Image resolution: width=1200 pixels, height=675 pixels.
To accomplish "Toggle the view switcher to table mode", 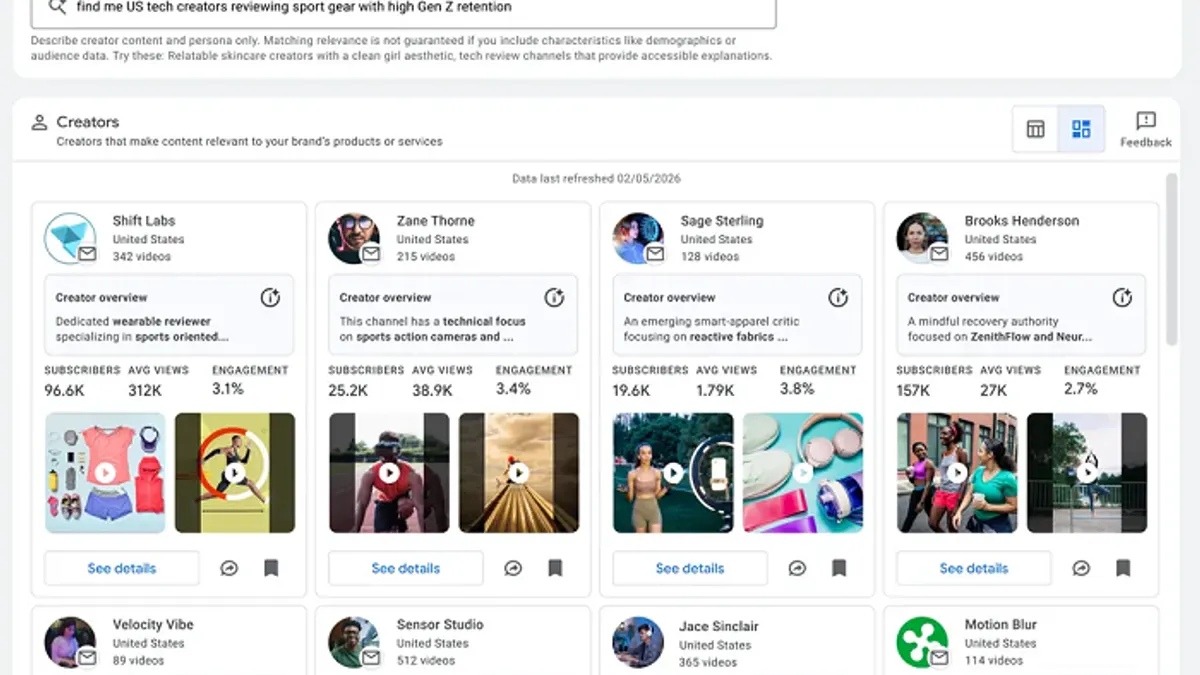I will [x=1034, y=129].
